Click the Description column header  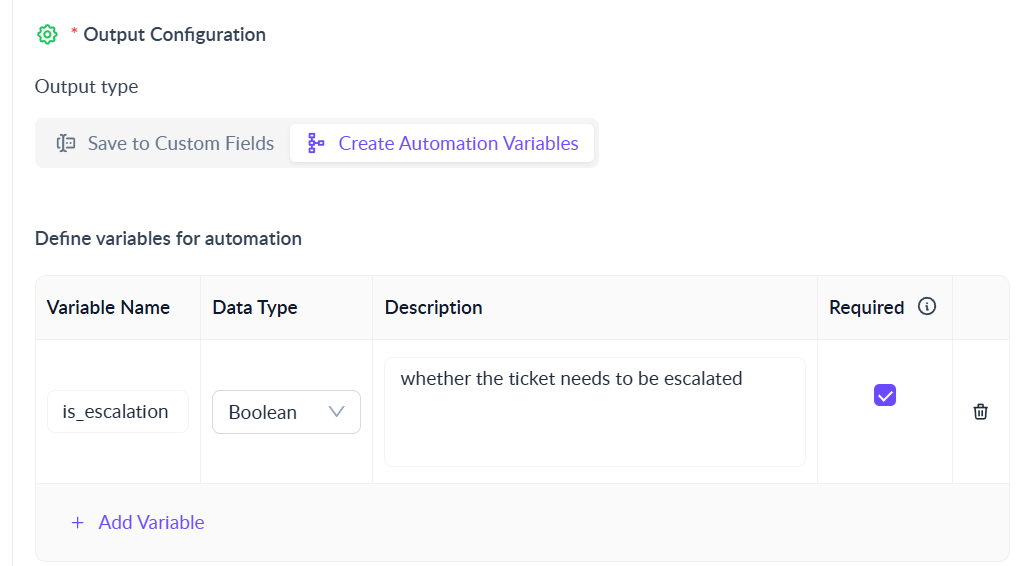tap(433, 307)
